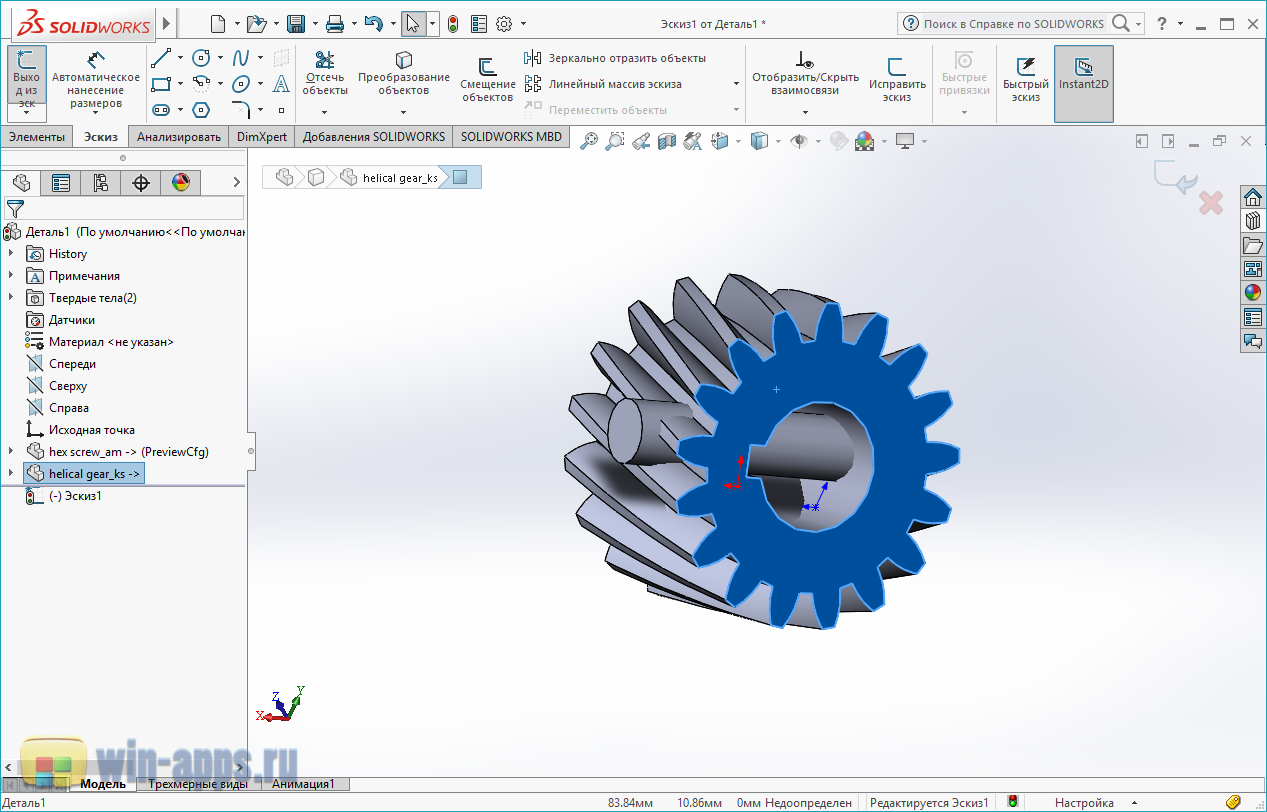1267x812 pixels.
Task: Click Зеркально отразить объекты
Action: coord(615,58)
